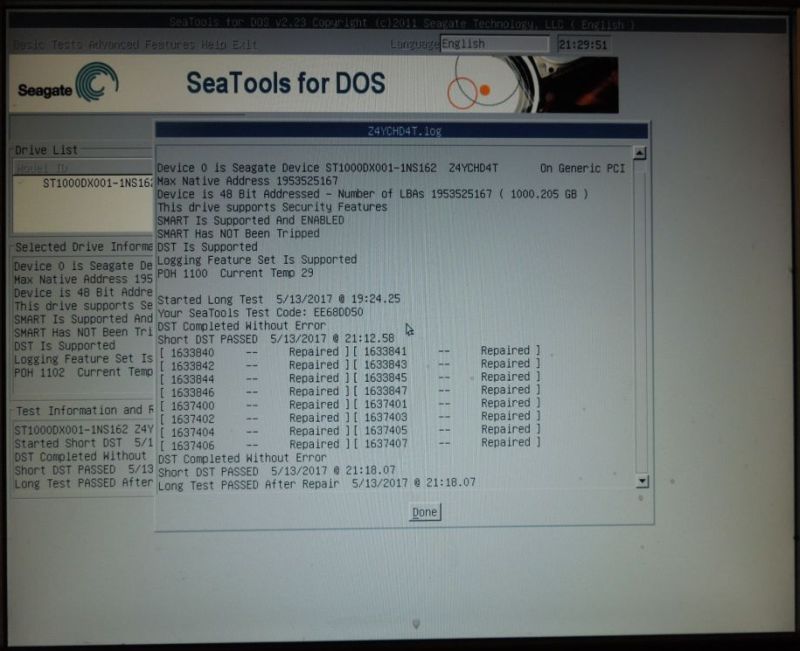
Task: Click repaired sector entry 1633844
Action: [254, 379]
